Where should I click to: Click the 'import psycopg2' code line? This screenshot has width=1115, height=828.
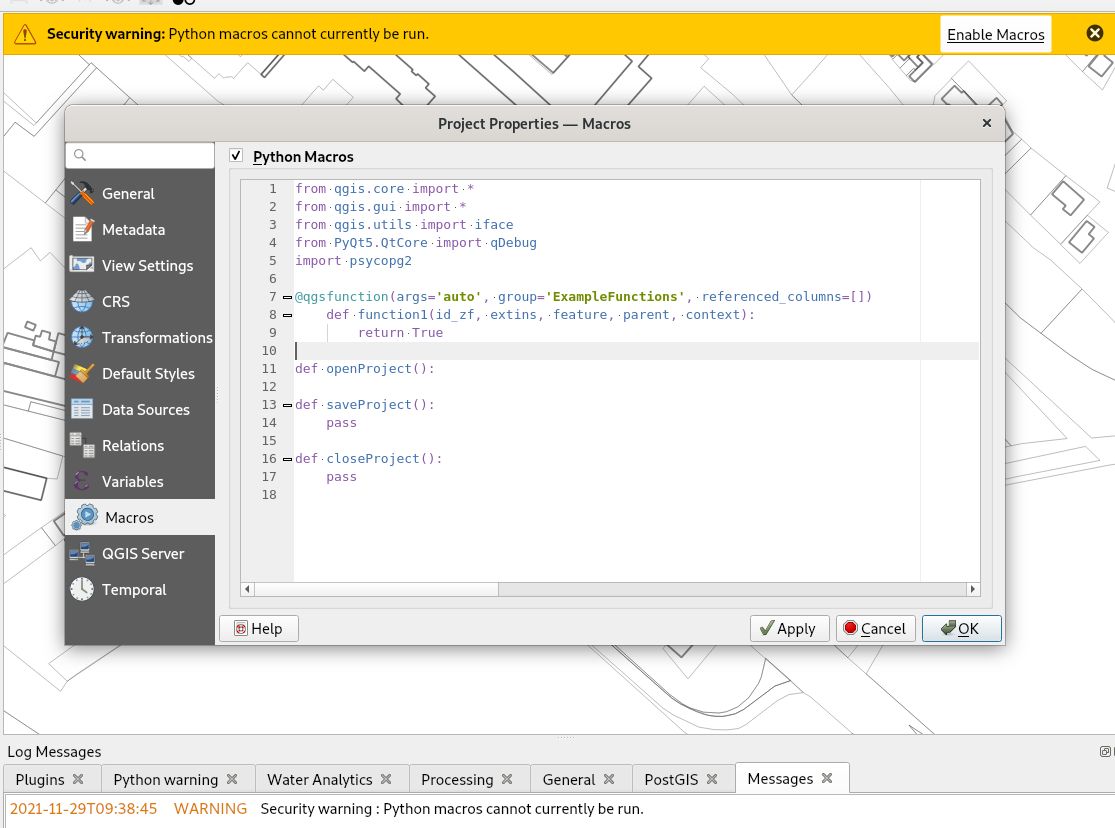(353, 260)
